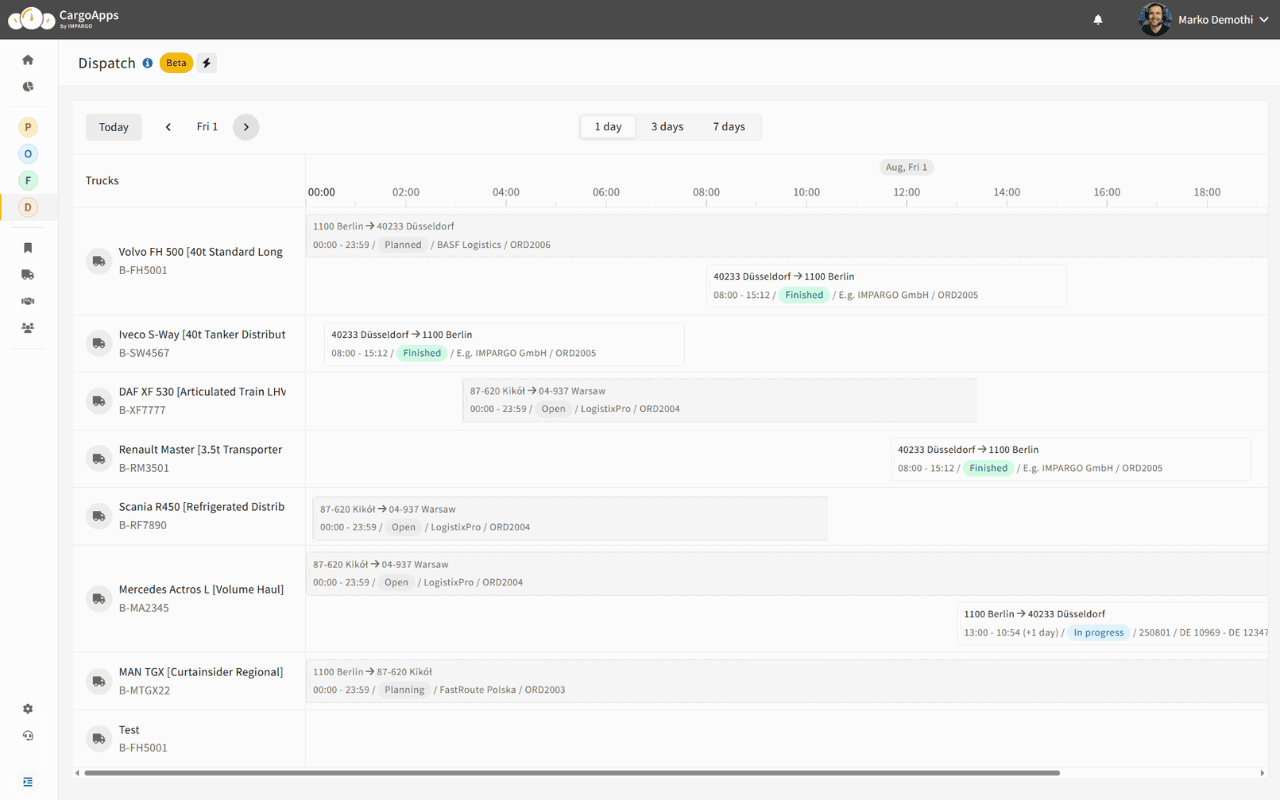
Task: Go to next day with right chevron
Action: tap(246, 126)
